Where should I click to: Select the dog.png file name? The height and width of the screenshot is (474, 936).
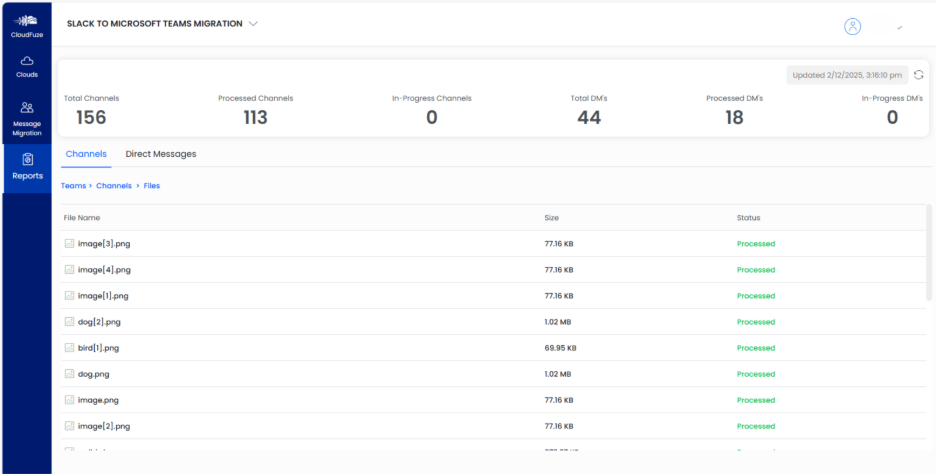point(93,374)
